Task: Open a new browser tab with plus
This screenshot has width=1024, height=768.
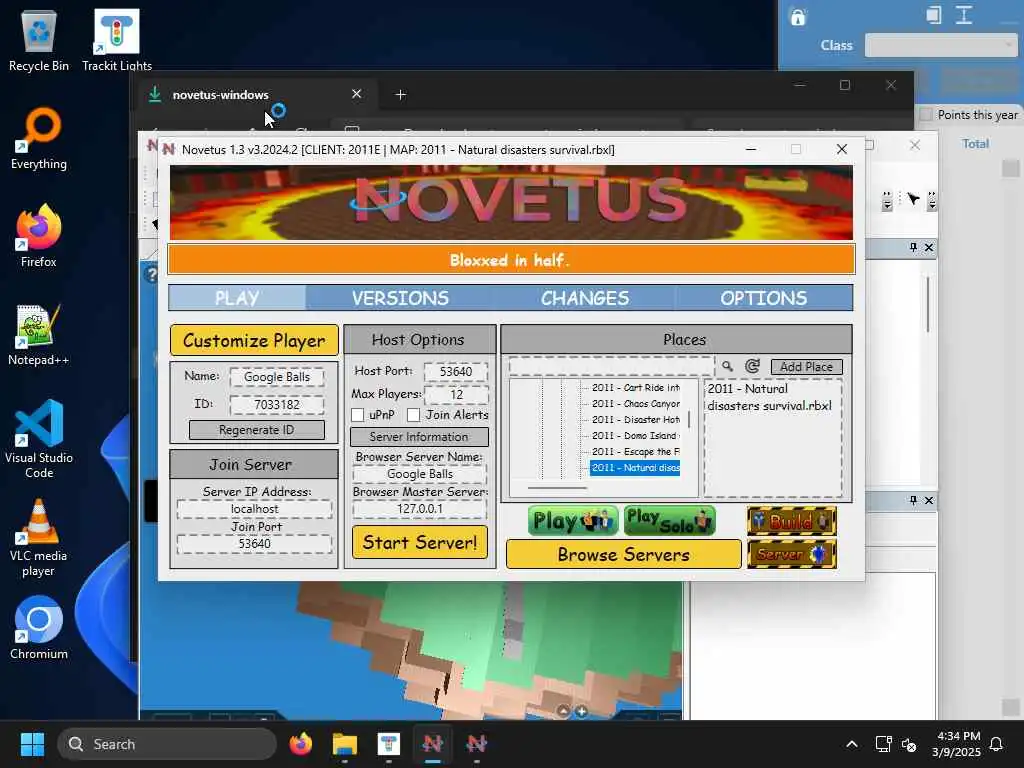Action: (x=401, y=95)
